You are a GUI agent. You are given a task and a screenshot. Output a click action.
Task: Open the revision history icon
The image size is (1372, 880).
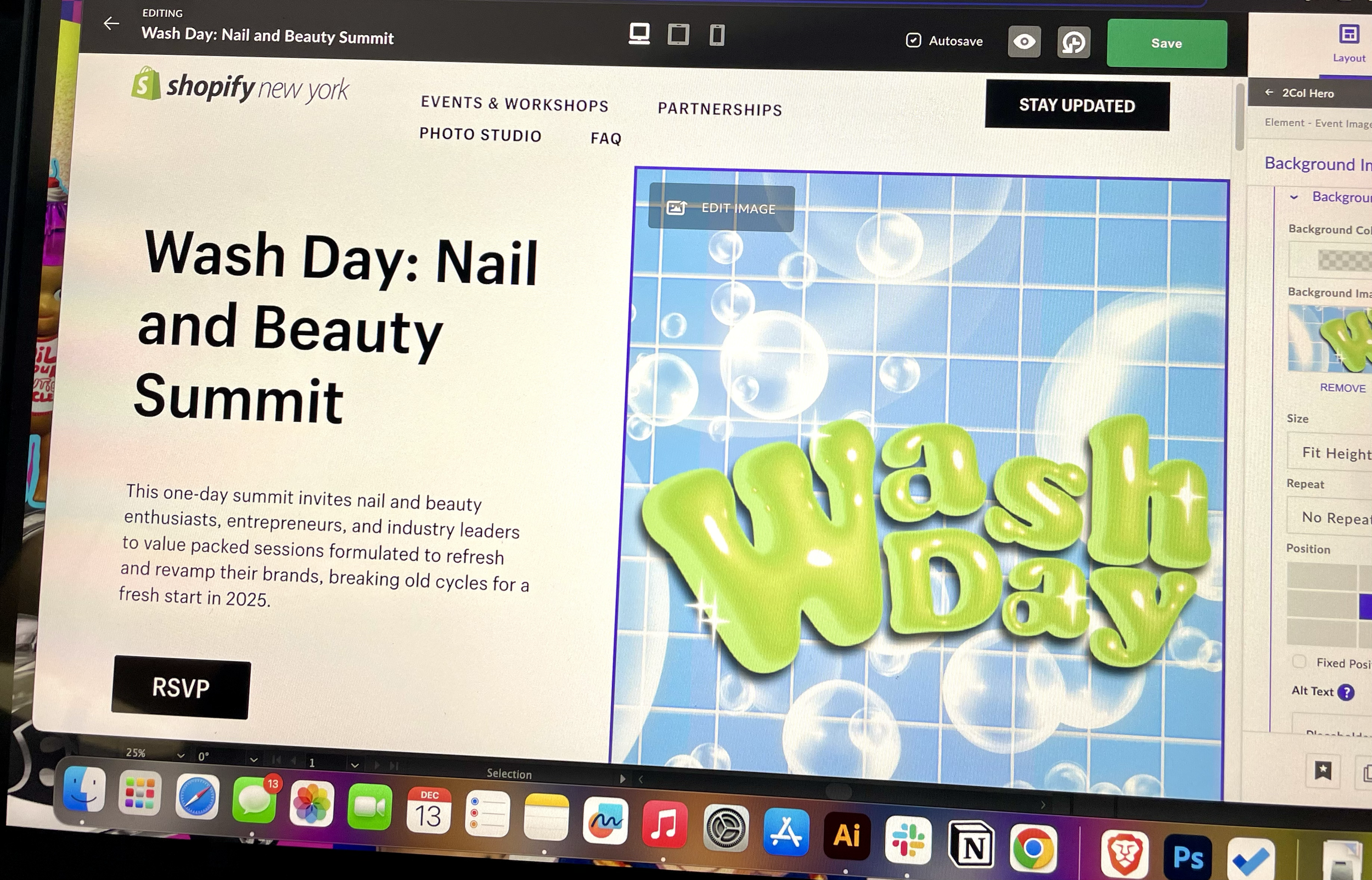(1073, 43)
